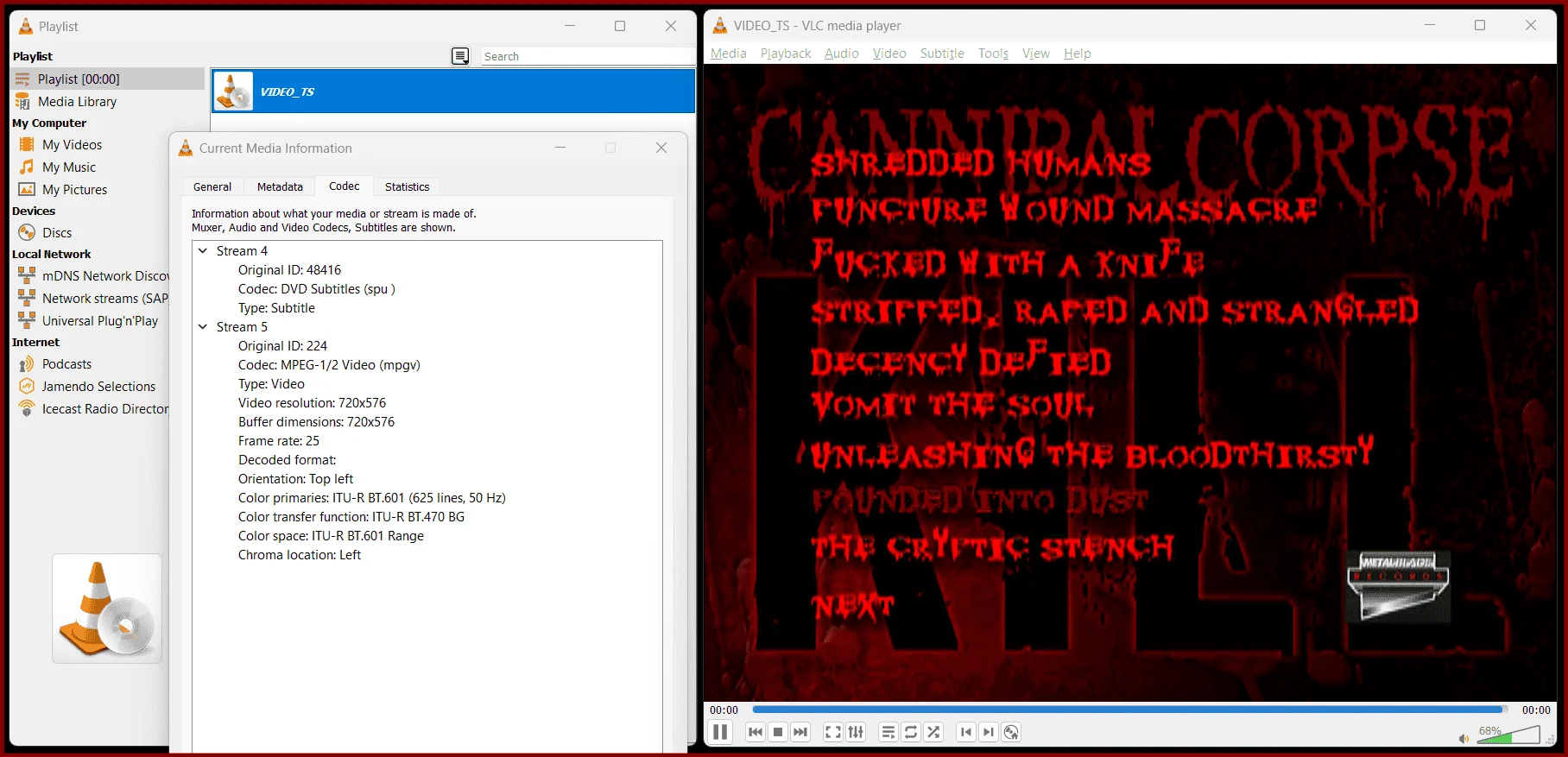Open My Pictures in sidebar
The height and width of the screenshot is (757, 1568).
click(74, 190)
